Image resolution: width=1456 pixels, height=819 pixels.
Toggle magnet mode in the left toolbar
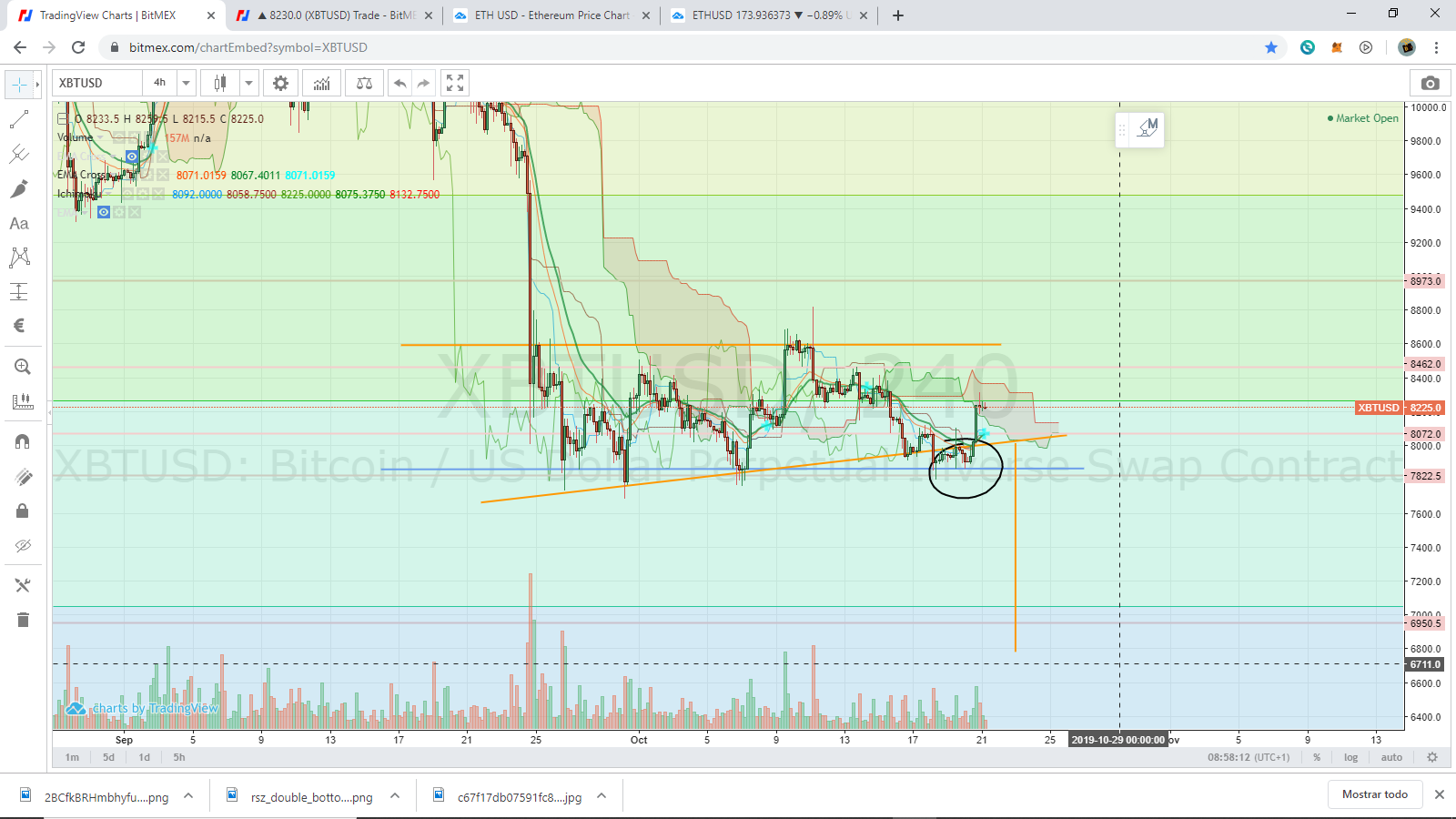(x=23, y=441)
